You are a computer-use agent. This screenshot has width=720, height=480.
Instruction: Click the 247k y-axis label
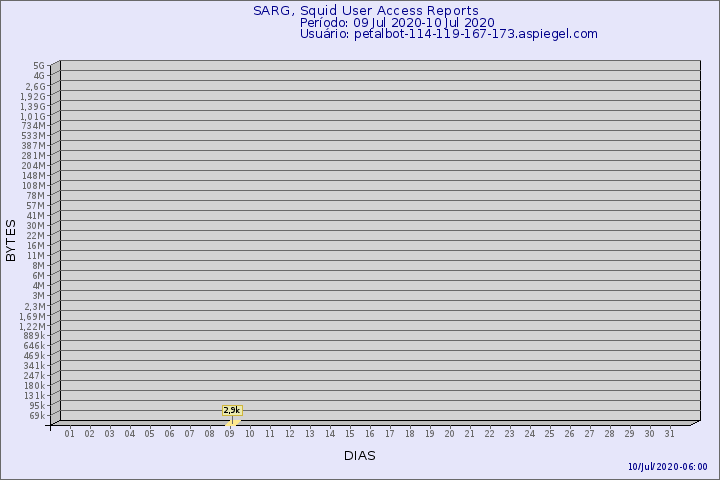click(34, 376)
